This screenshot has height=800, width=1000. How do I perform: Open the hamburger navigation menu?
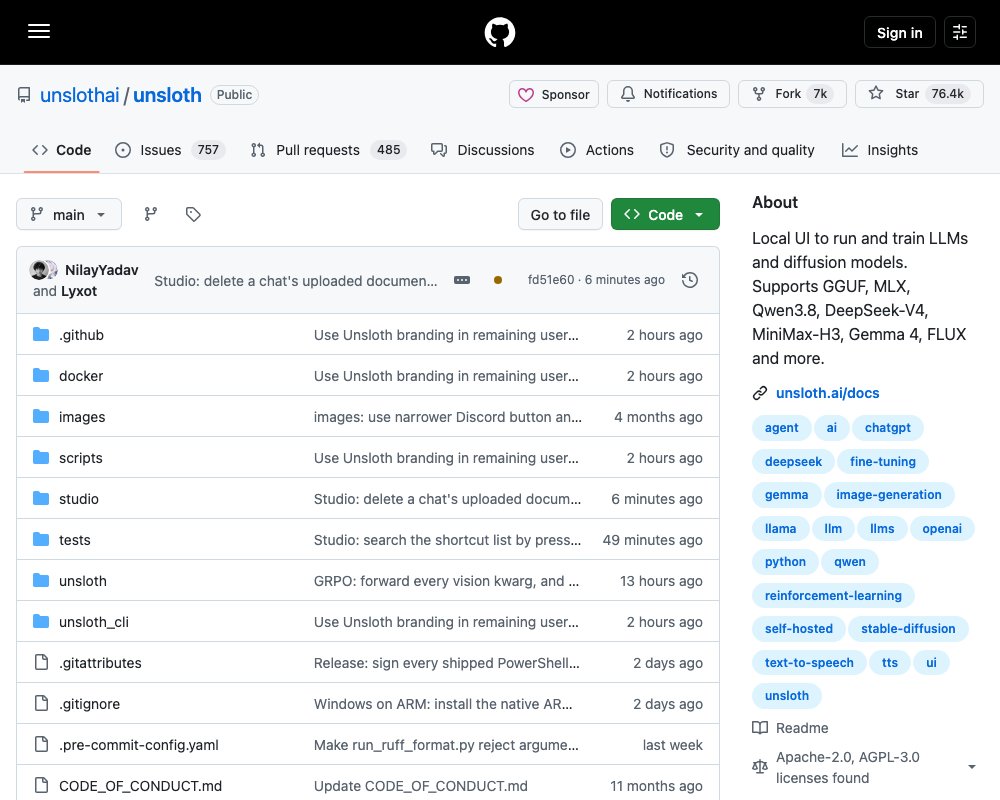click(39, 31)
